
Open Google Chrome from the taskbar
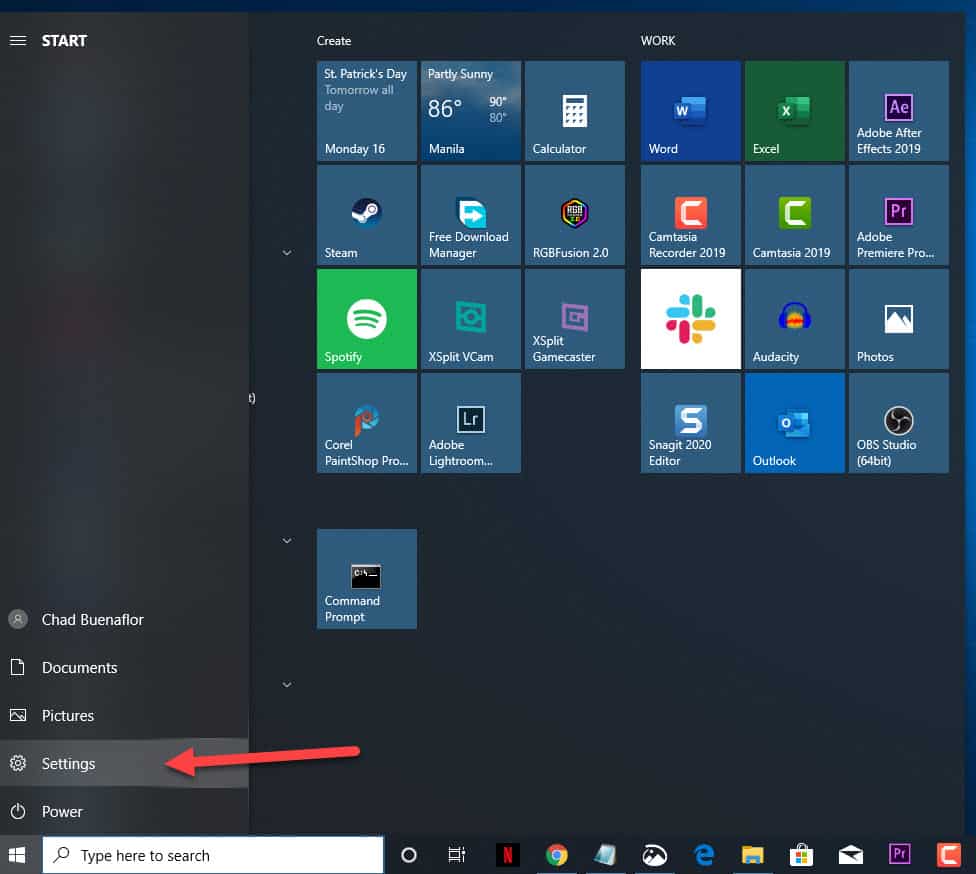556,855
